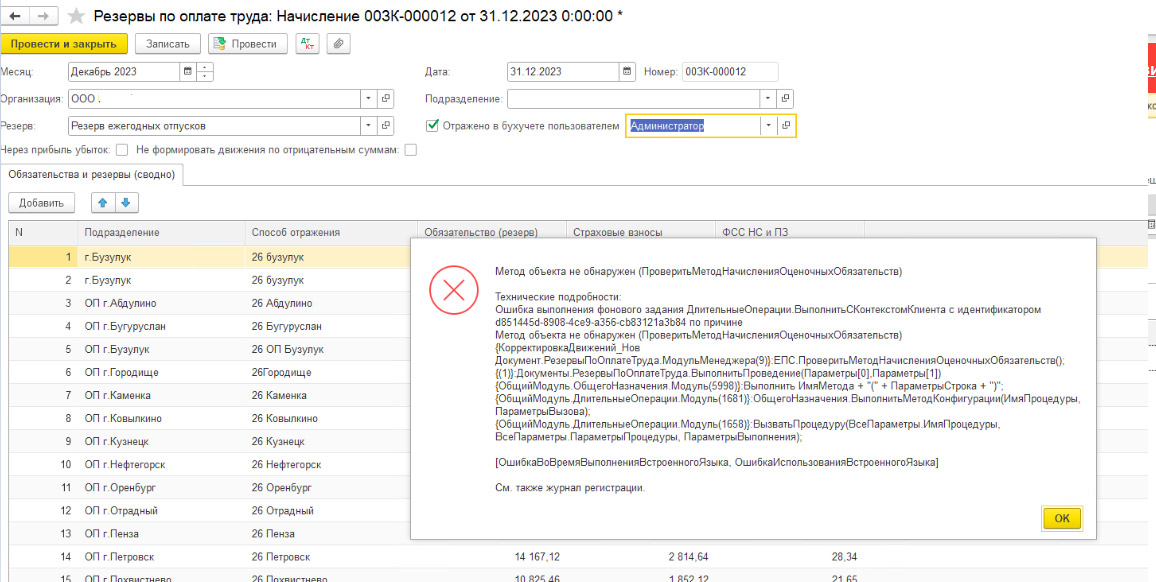Switch to Обязательства и резервы (сводно) tab
Viewport: 1156px width, 582px height.
coord(91,175)
